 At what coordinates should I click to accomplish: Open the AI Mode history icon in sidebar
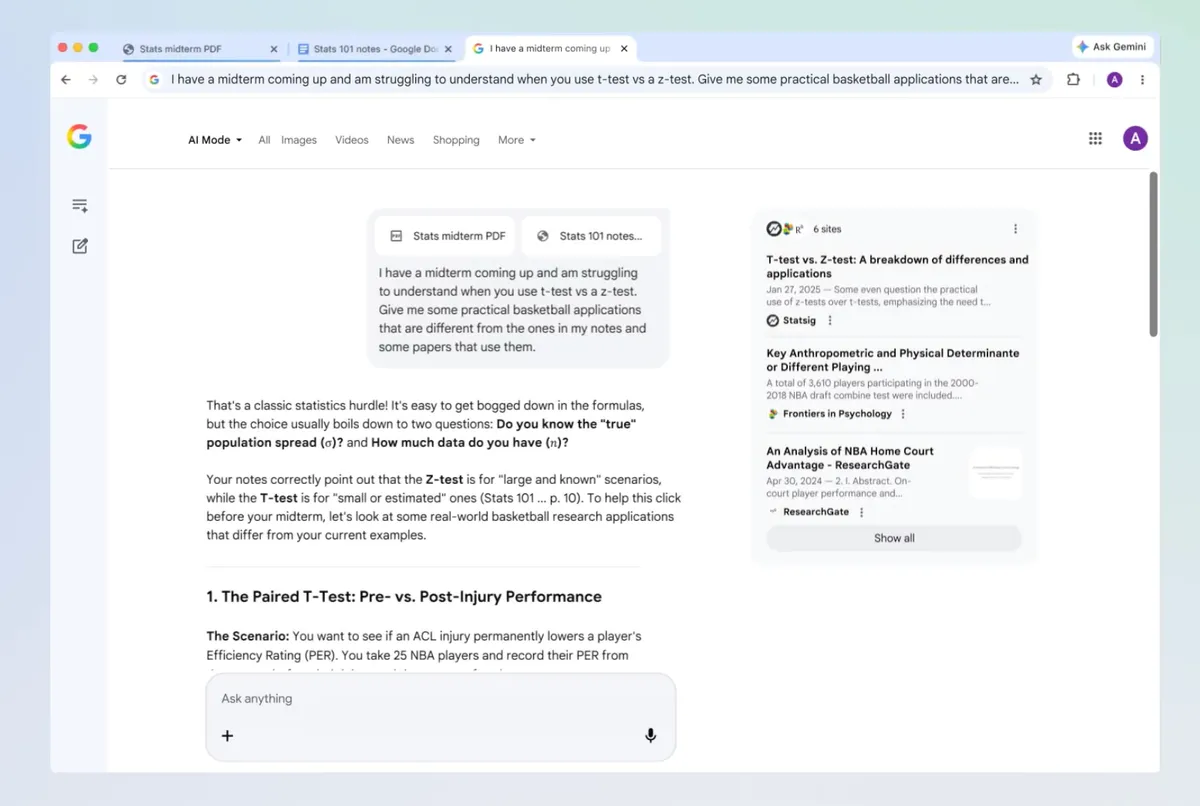click(80, 205)
